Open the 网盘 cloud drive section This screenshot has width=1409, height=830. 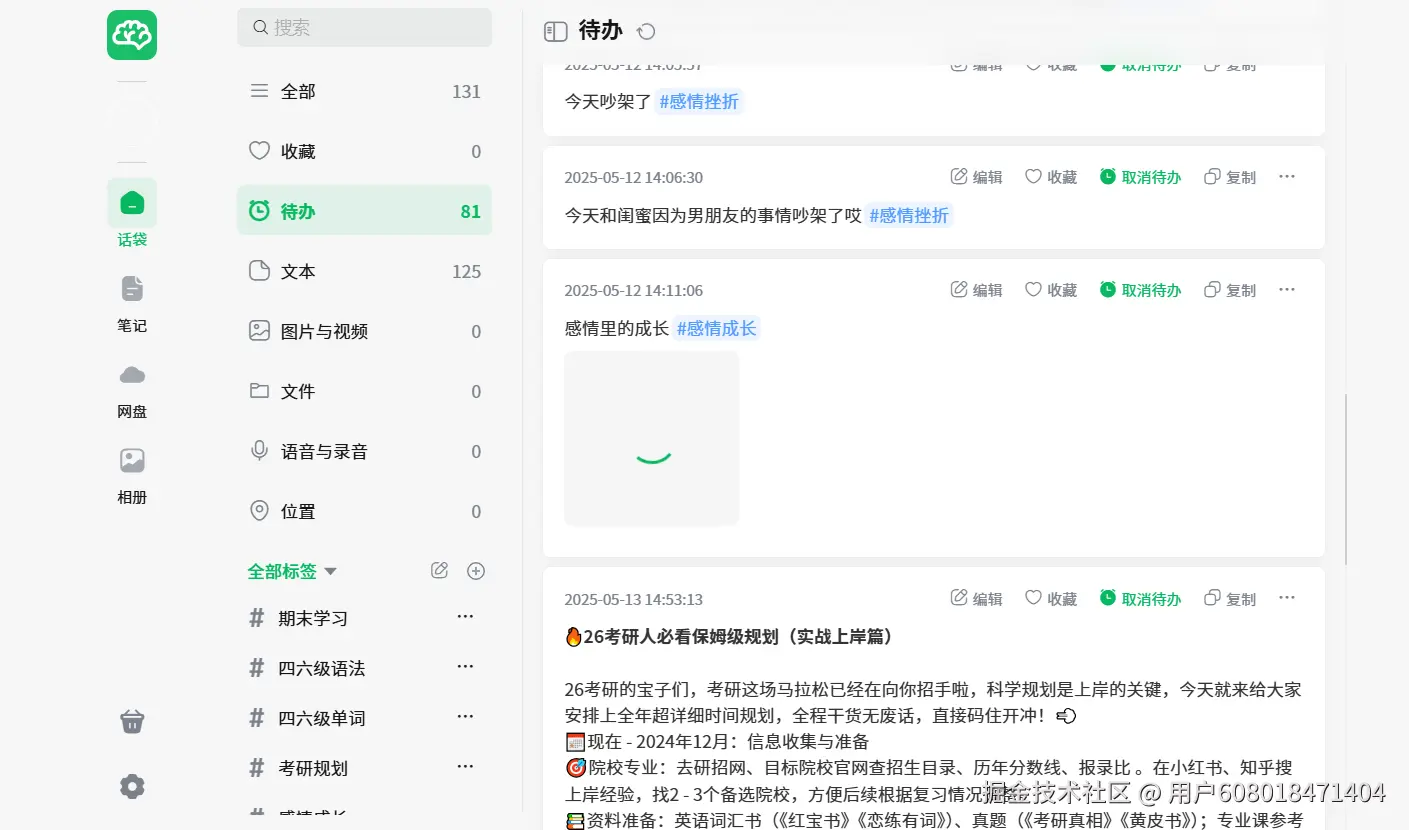click(132, 389)
